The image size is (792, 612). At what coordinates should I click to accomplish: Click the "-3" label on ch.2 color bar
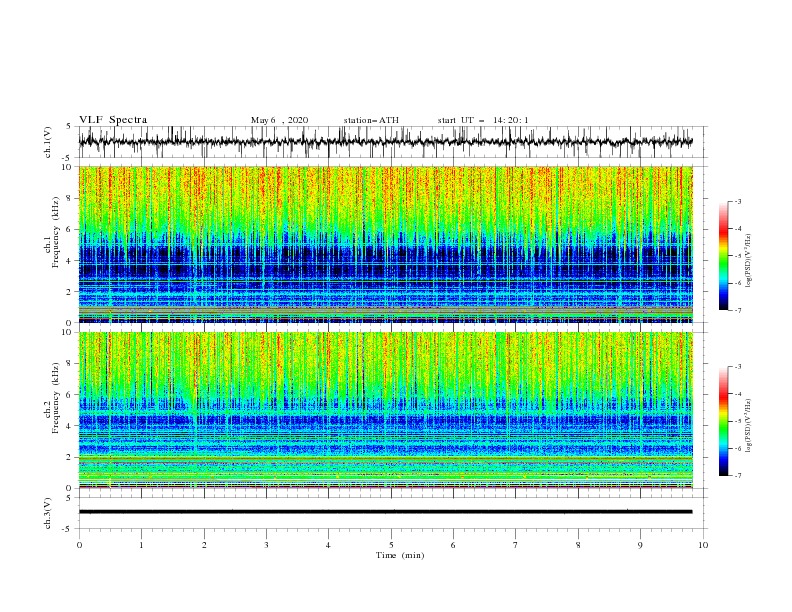[738, 367]
